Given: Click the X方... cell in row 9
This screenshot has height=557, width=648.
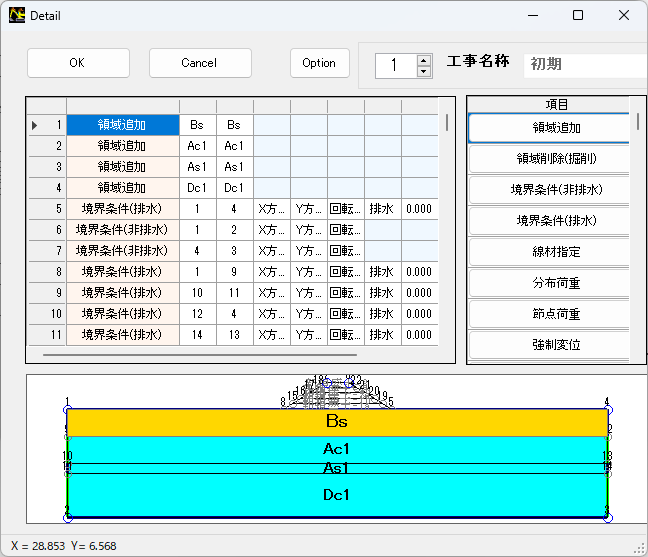Looking at the screenshot, I should 272,293.
